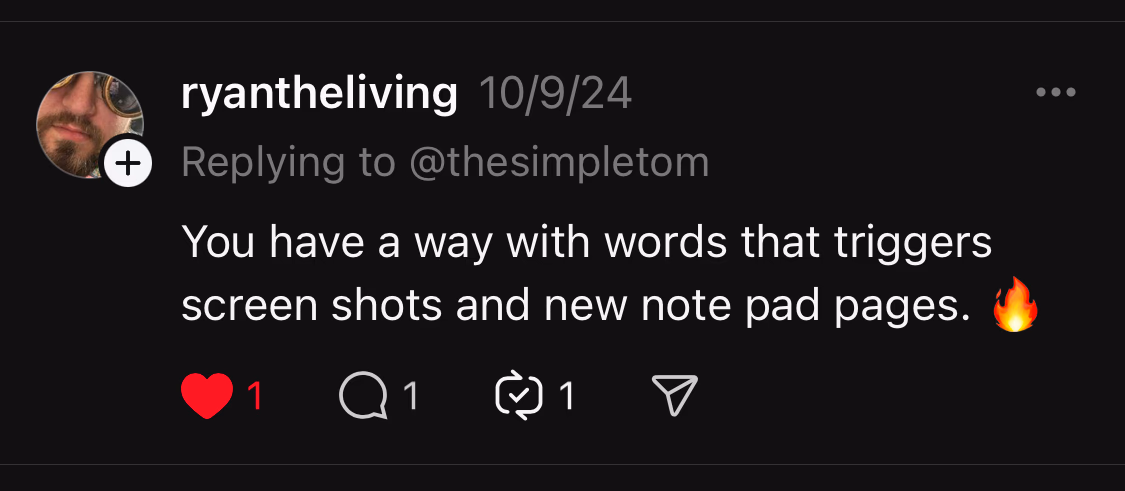Share post with the paper plane icon

673,397
